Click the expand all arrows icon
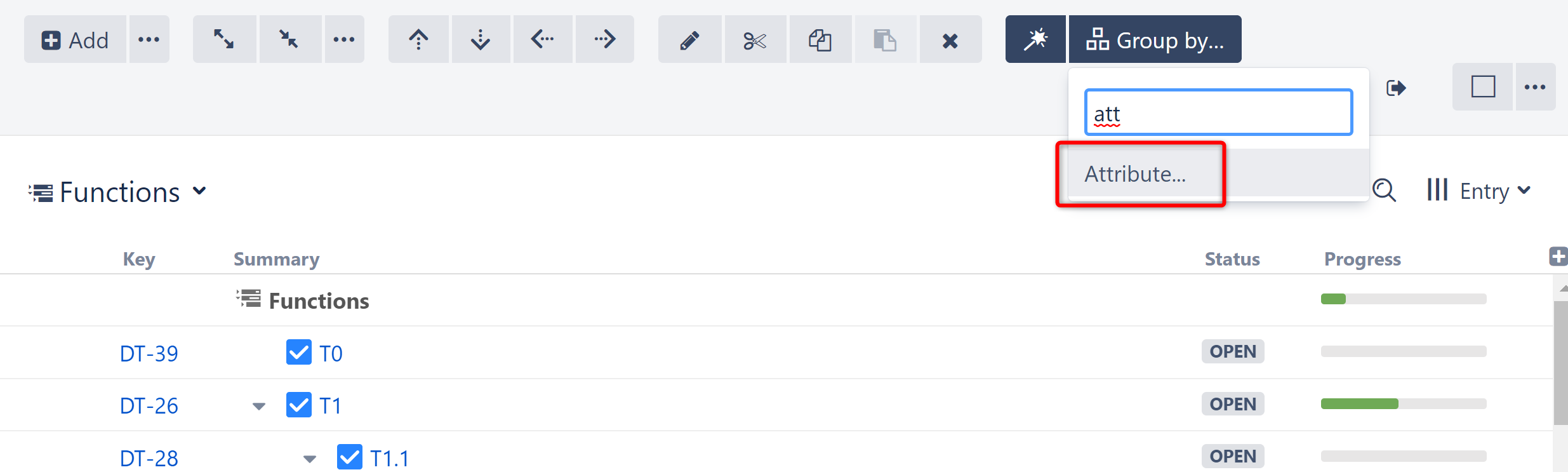Viewport: 1568px width, 472px height. [x=223, y=39]
